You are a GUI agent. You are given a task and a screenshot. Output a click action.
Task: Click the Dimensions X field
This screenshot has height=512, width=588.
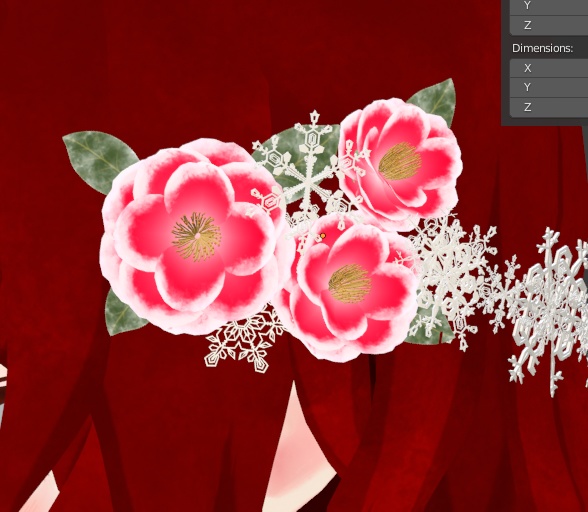coord(549,68)
